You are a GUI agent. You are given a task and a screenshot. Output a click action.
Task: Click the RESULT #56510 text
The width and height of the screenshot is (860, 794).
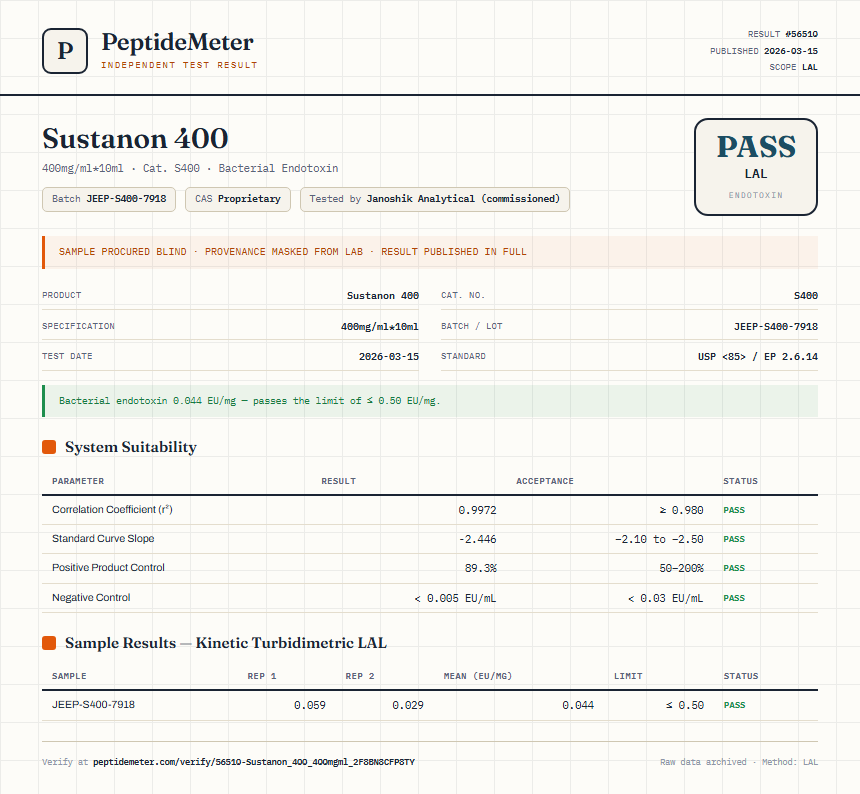click(x=782, y=34)
